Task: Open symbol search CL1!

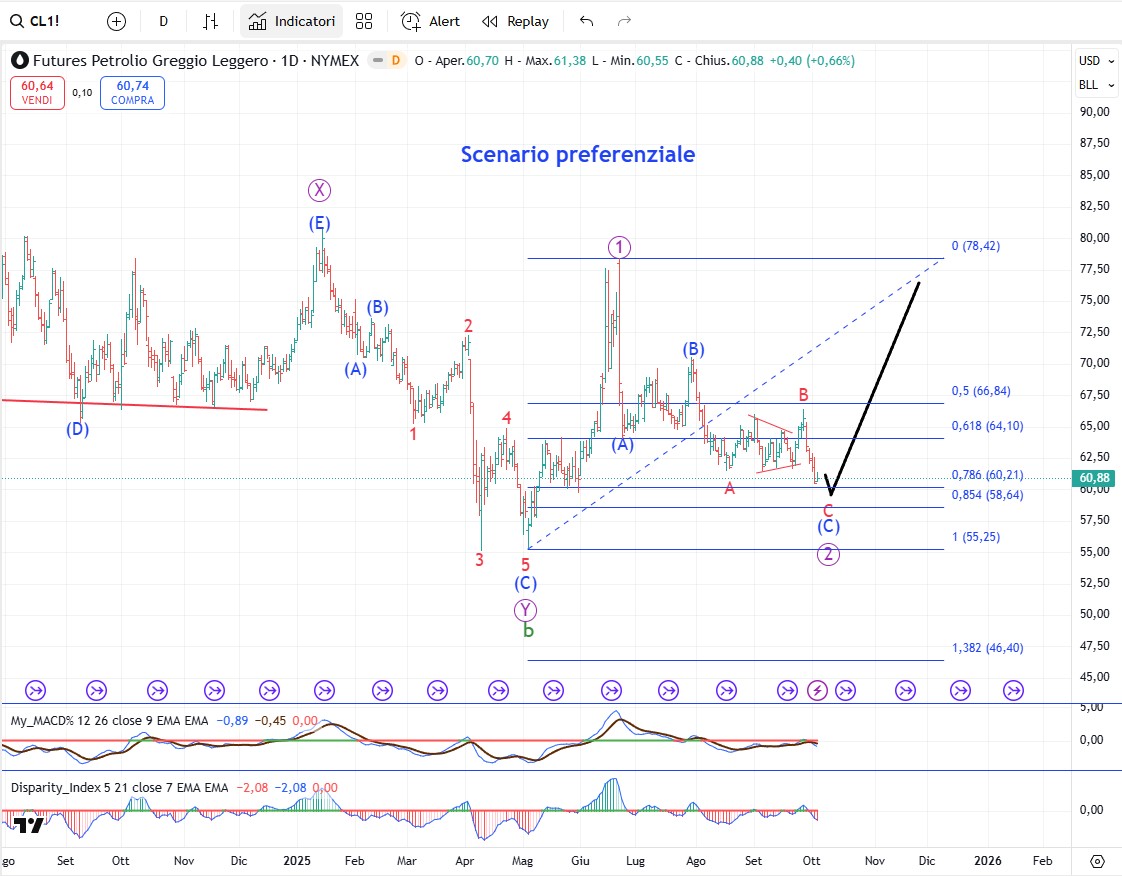Action: (35, 21)
